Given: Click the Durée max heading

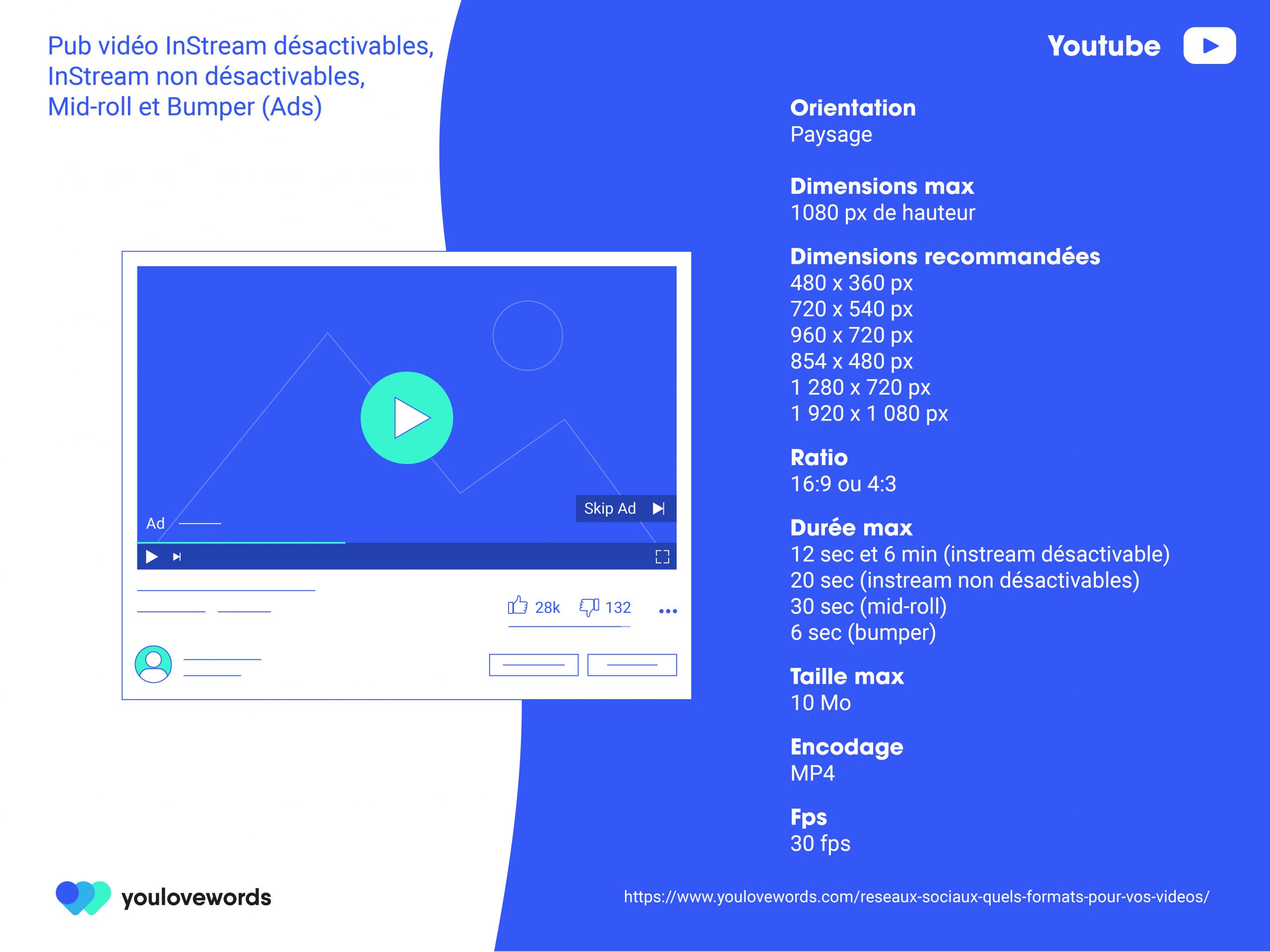Looking at the screenshot, I should pos(851,528).
